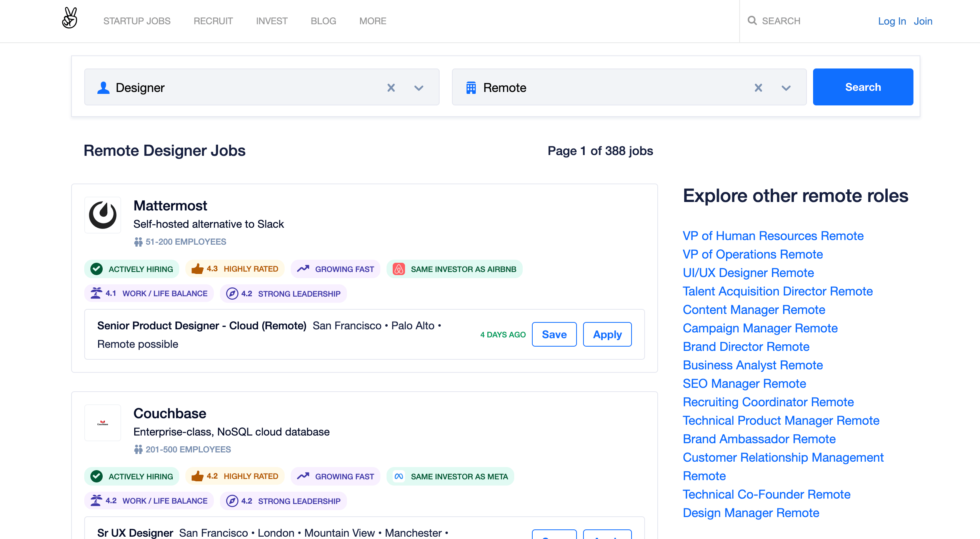Open Talent Acquisition Director Remote link
Image resolution: width=980 pixels, height=539 pixels.
[x=778, y=291]
